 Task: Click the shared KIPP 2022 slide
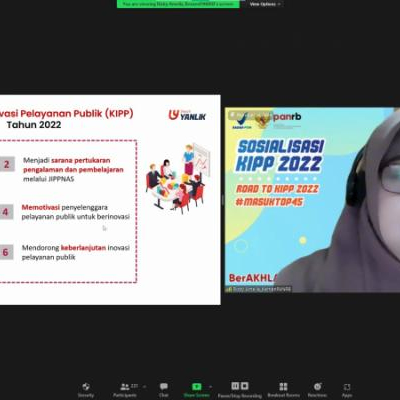click(x=110, y=200)
